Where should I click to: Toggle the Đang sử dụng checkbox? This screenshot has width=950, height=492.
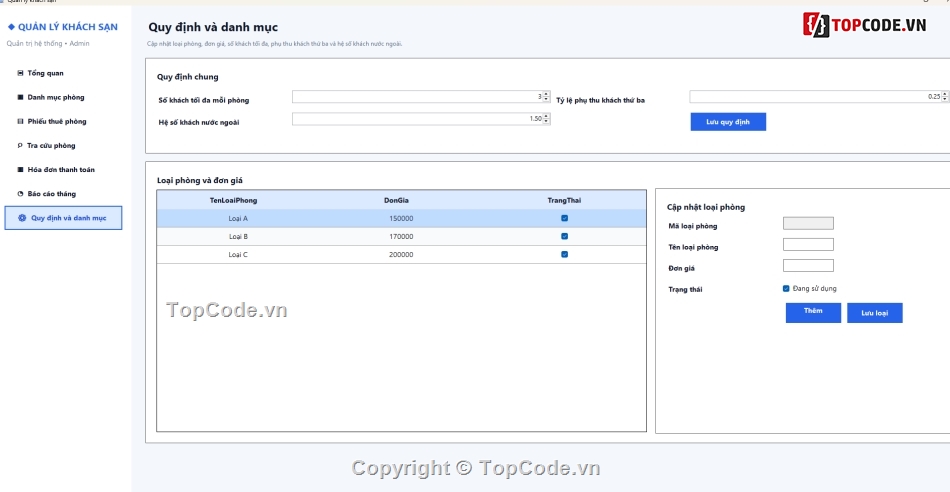(786, 288)
